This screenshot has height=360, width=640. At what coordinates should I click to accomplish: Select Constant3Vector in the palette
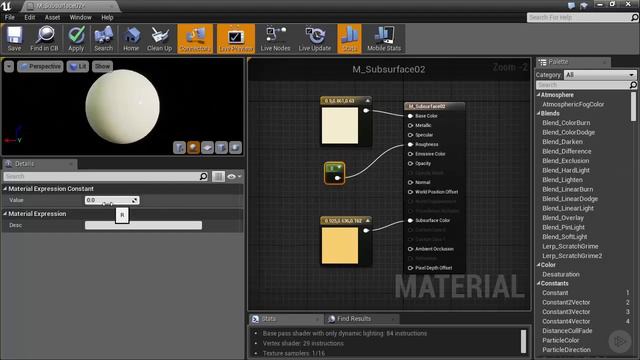[x=566, y=312]
